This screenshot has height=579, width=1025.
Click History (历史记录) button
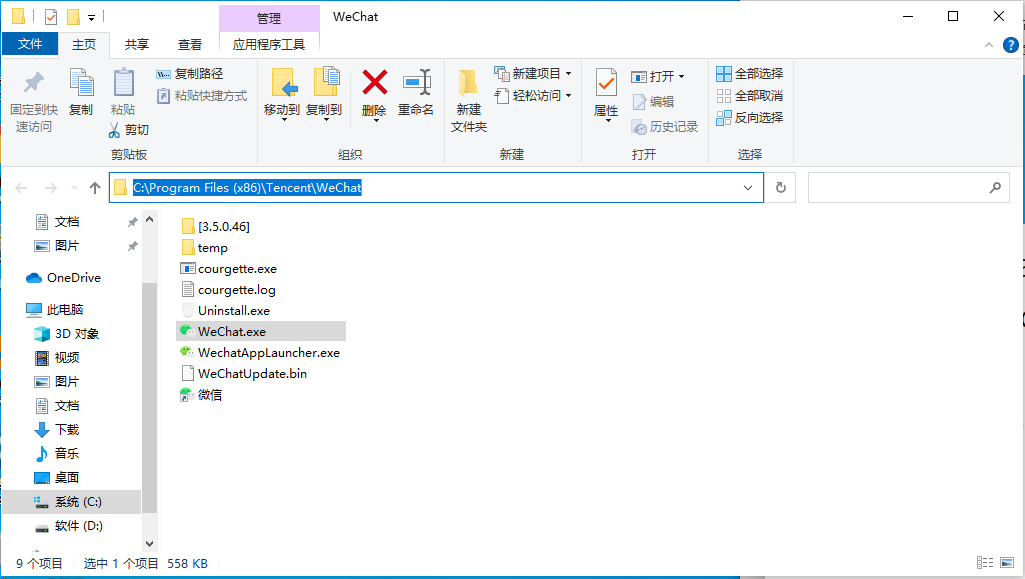664,127
